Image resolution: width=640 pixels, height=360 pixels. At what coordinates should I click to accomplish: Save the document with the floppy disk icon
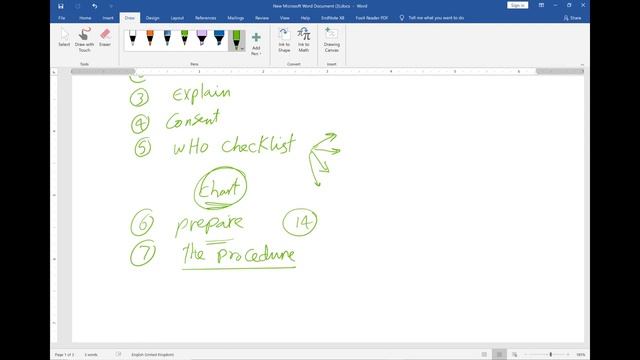(x=61, y=6)
